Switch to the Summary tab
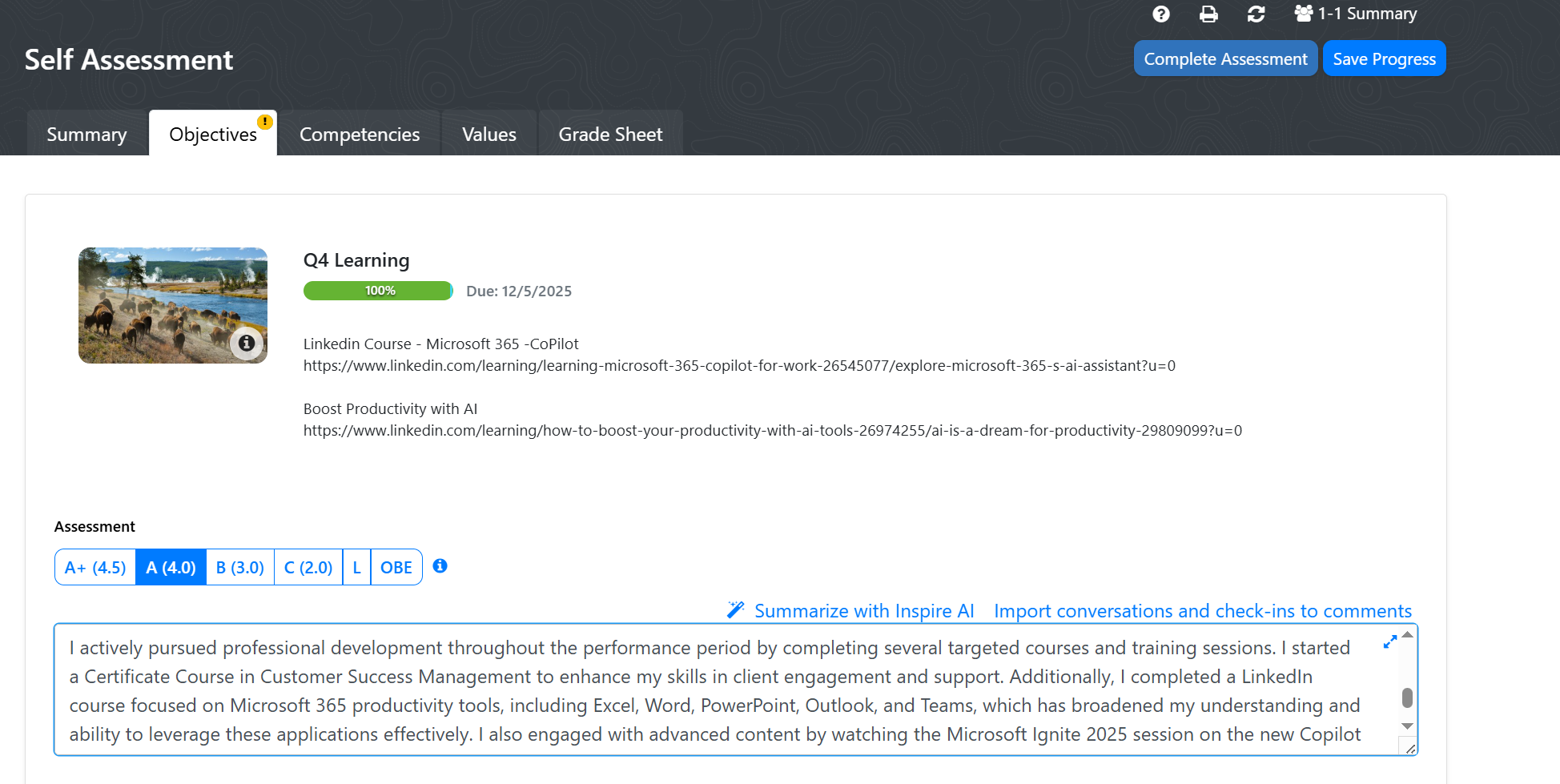Viewport: 1560px width, 784px height. click(x=86, y=135)
